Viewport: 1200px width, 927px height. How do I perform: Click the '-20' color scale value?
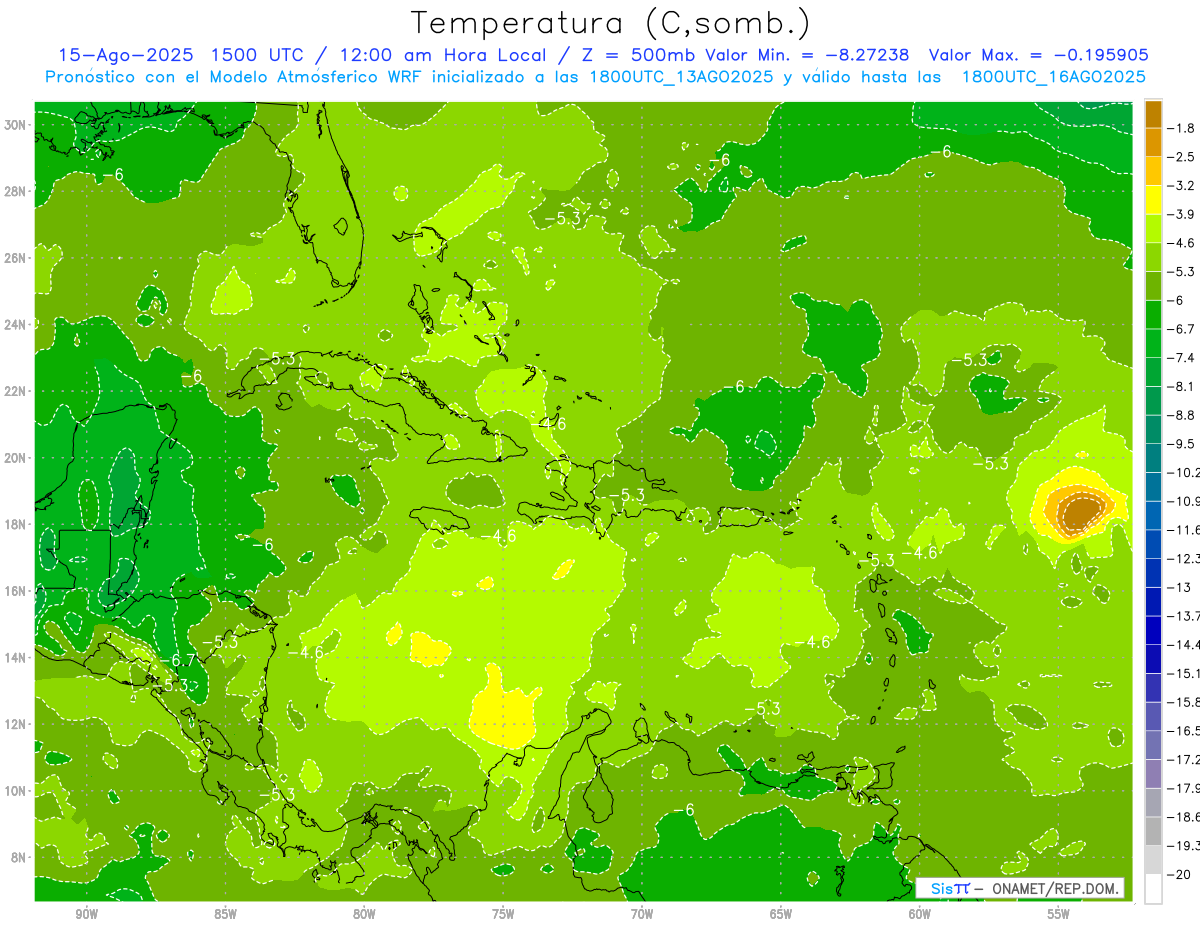[1179, 875]
